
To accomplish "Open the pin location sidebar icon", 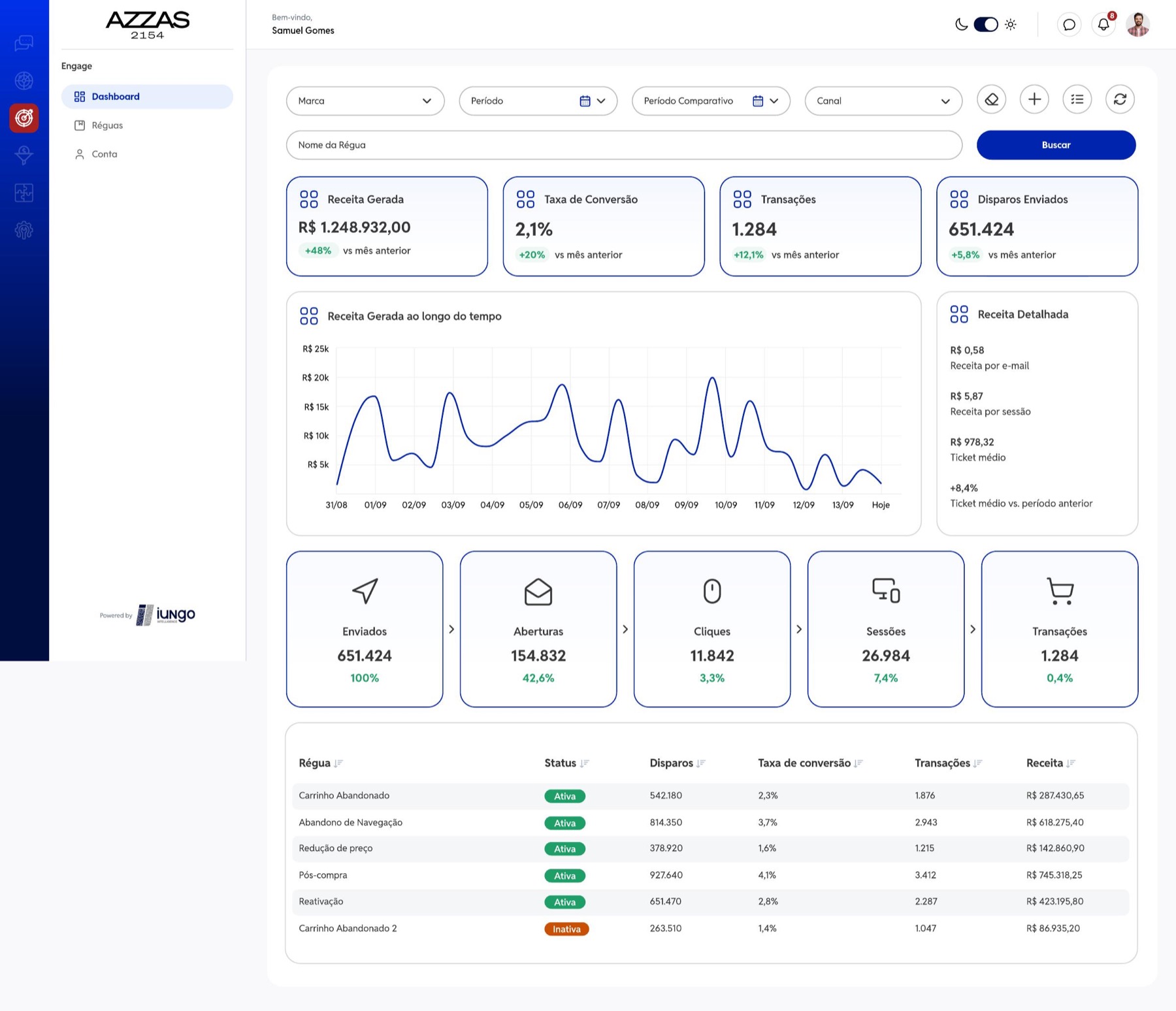I will 24,155.
